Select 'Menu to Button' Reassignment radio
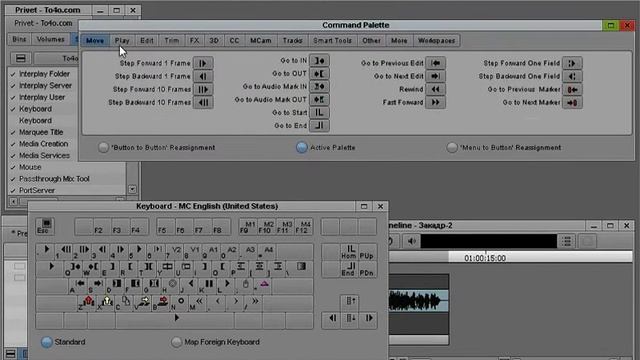The image size is (640, 360). click(452, 147)
